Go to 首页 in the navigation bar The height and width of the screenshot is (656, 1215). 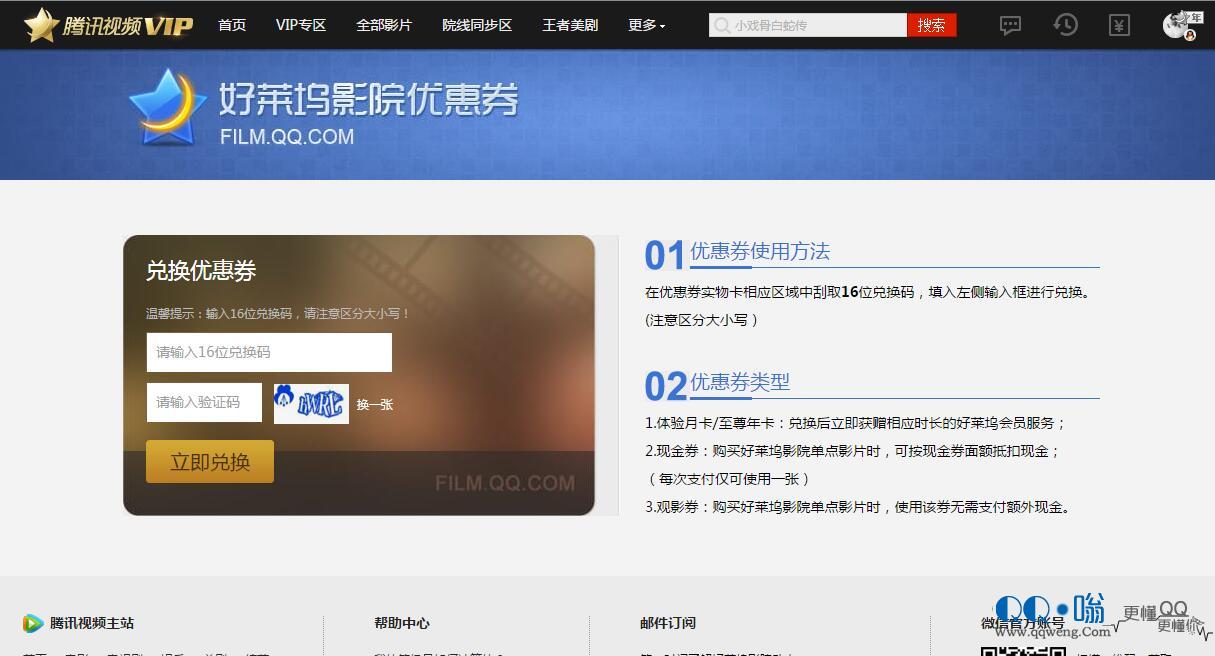[232, 25]
